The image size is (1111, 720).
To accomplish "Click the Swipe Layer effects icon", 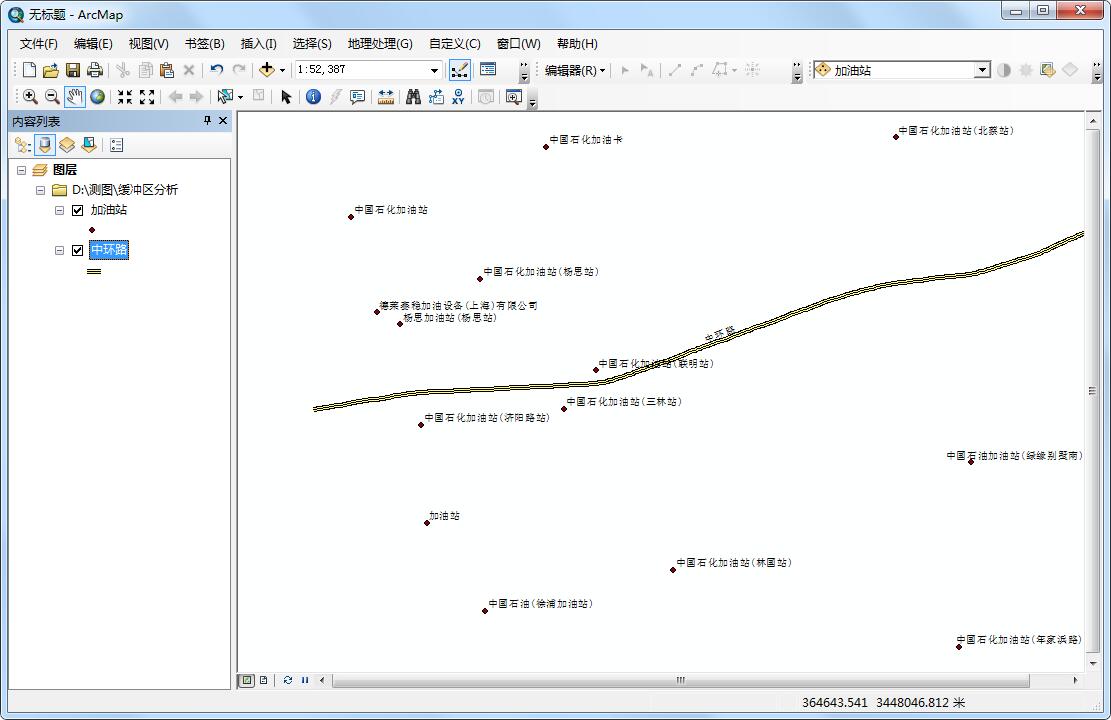I will pos(1048,69).
